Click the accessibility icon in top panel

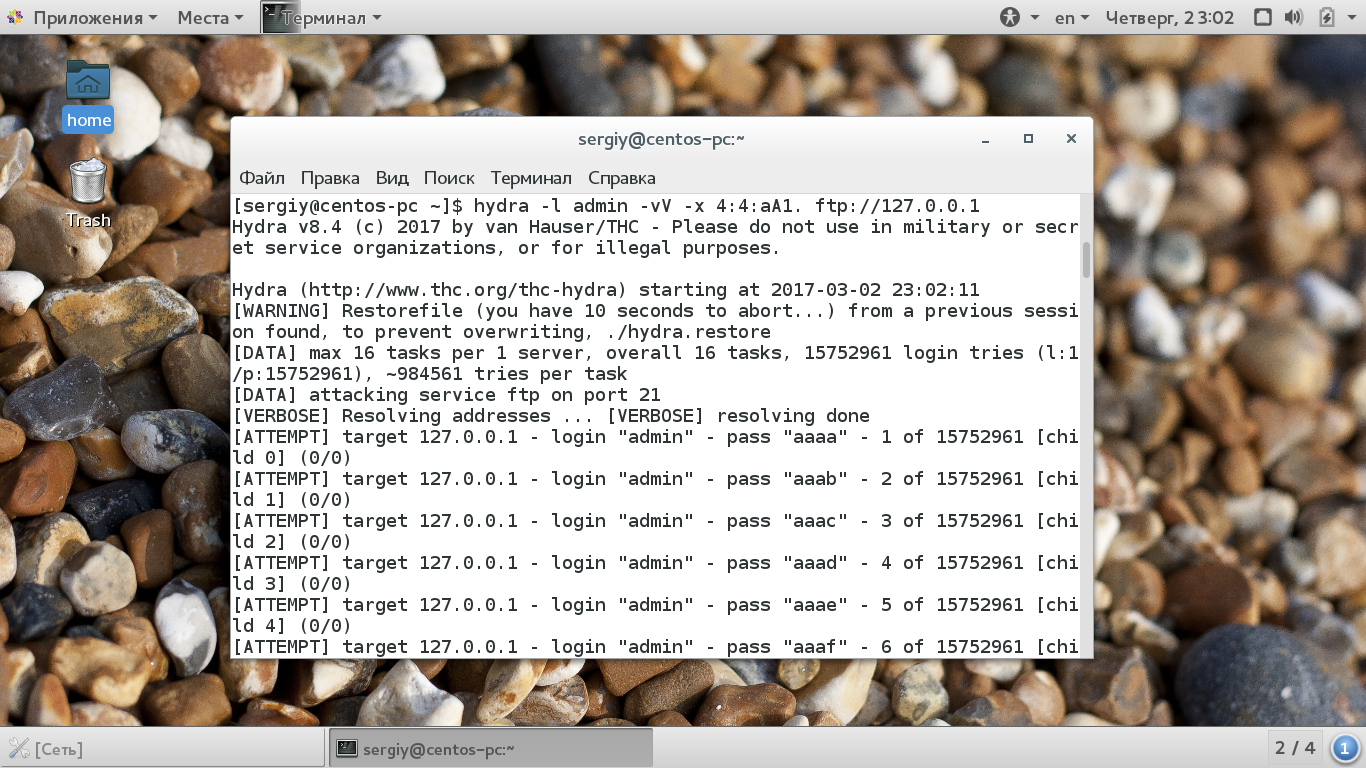1010,17
